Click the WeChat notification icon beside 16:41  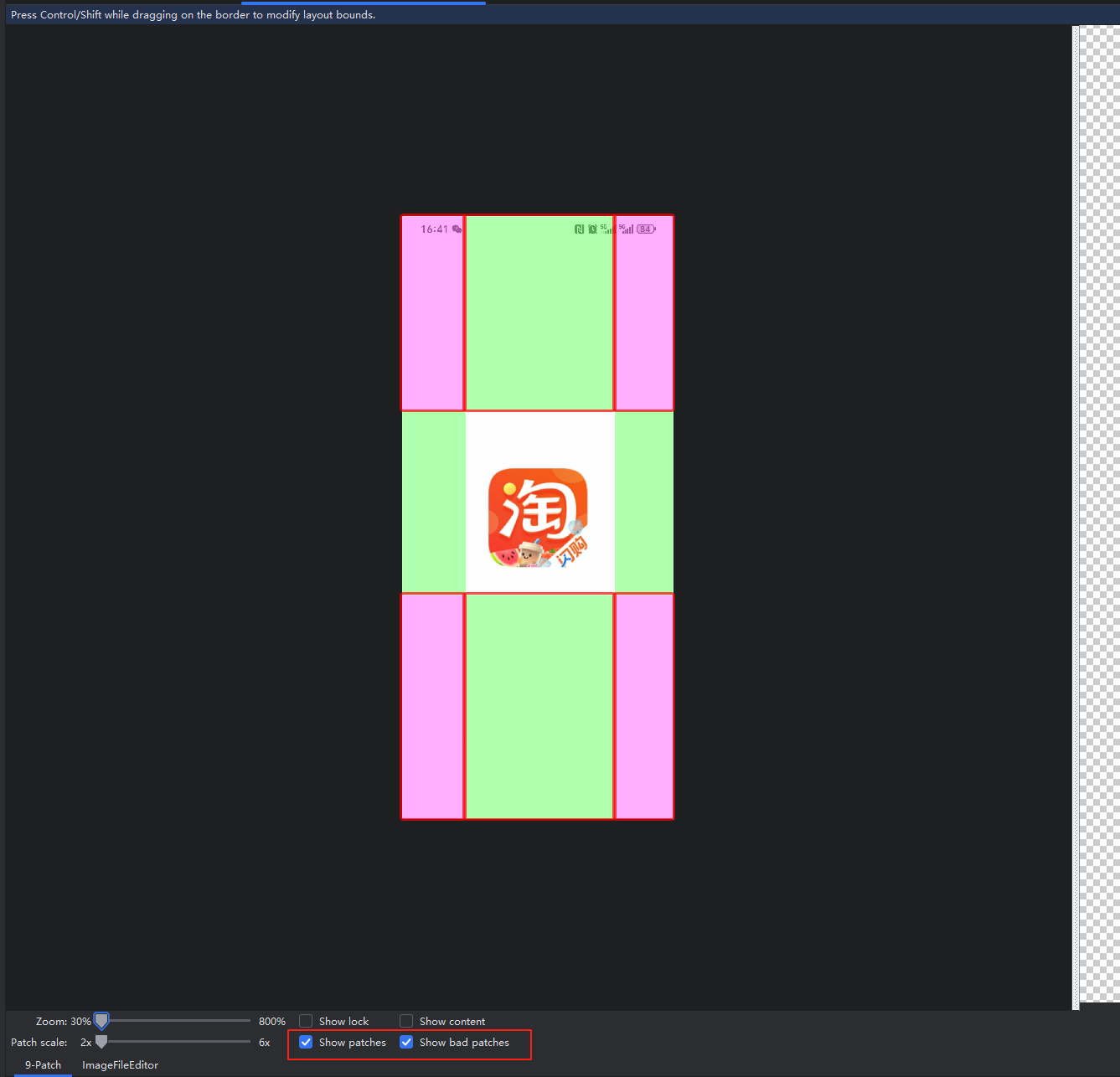point(457,229)
